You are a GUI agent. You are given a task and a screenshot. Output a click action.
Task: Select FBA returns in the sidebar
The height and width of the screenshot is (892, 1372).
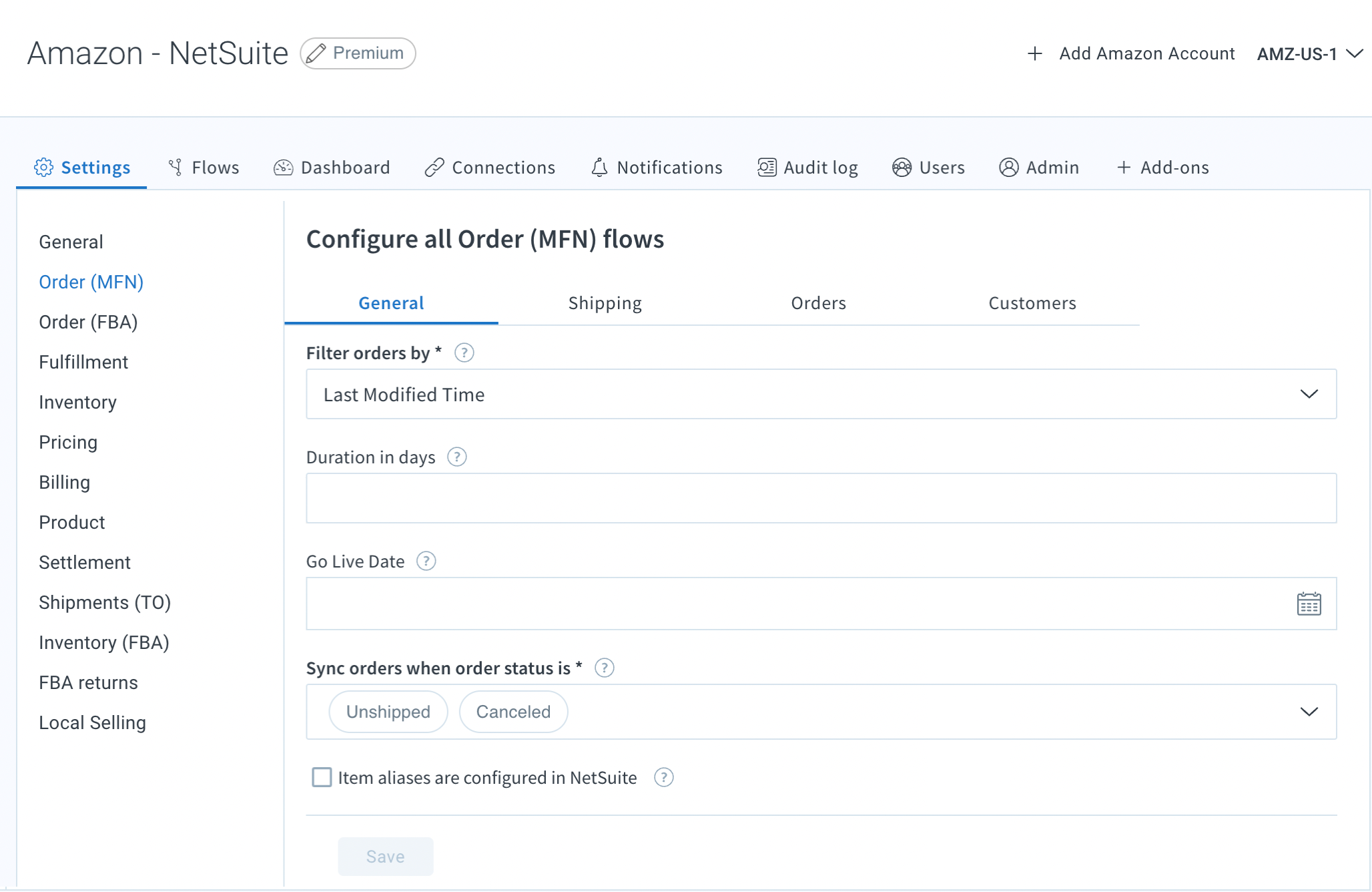click(x=89, y=682)
